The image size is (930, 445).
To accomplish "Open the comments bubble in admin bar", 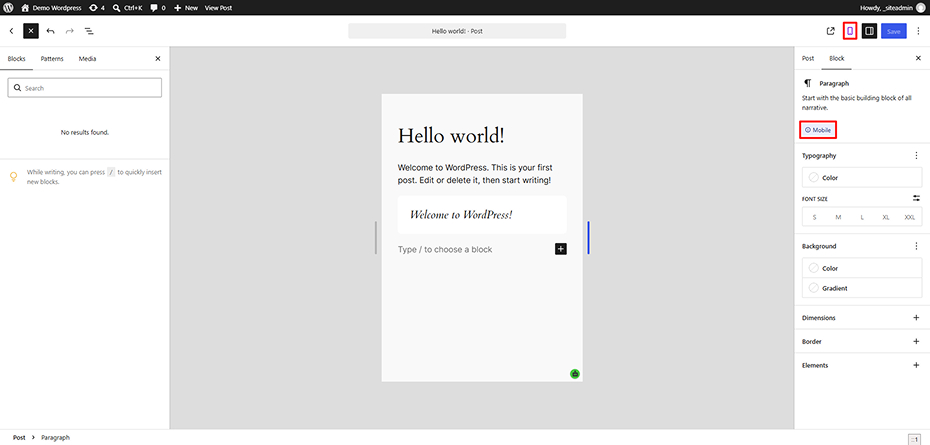I will 158,8.
